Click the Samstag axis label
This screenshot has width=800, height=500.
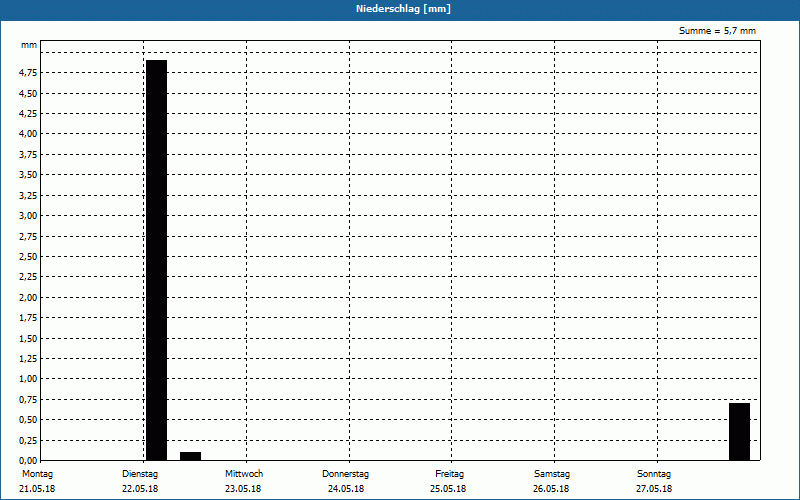pos(552,474)
